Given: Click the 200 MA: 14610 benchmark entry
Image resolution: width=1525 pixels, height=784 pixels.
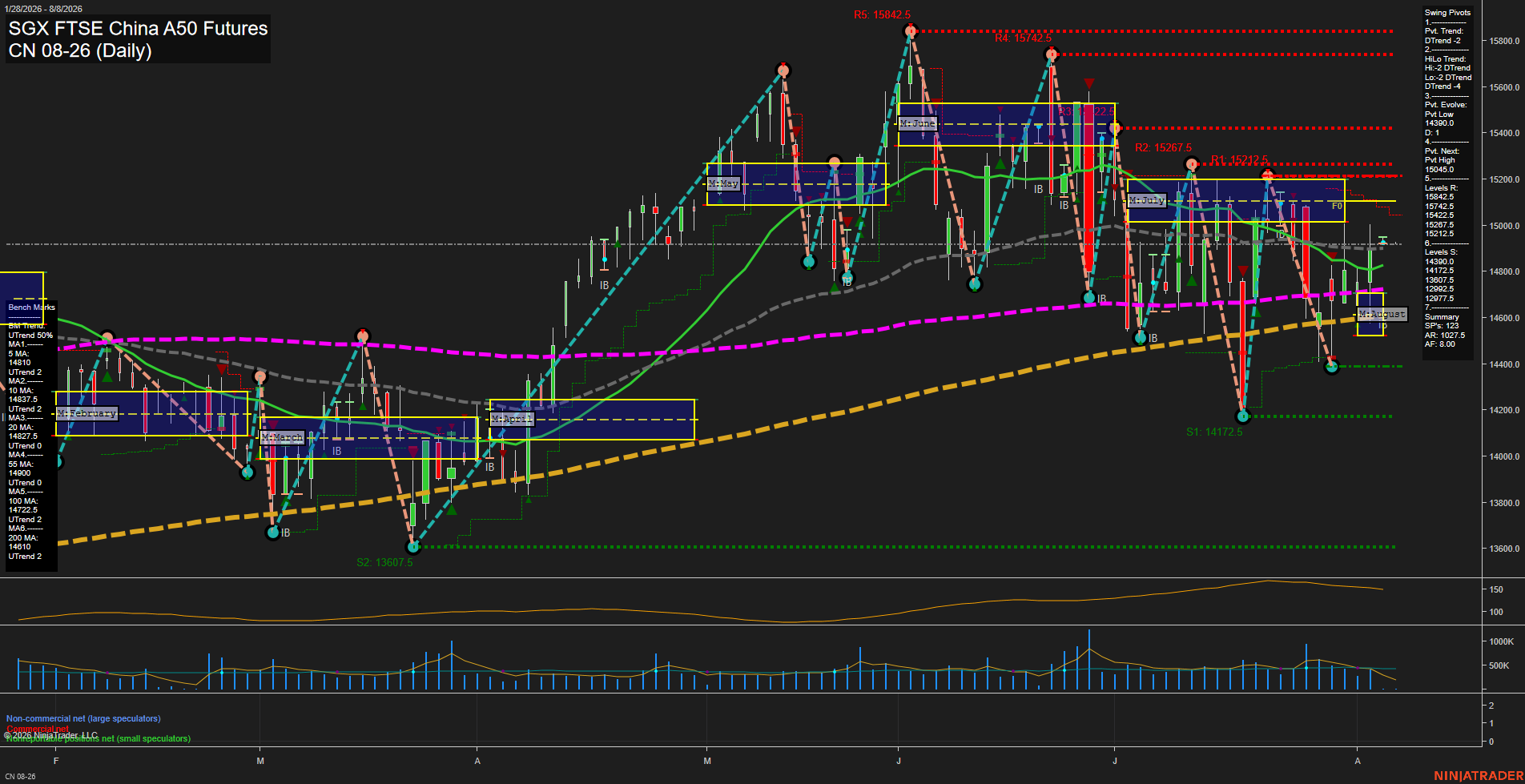Looking at the screenshot, I should [x=22, y=542].
